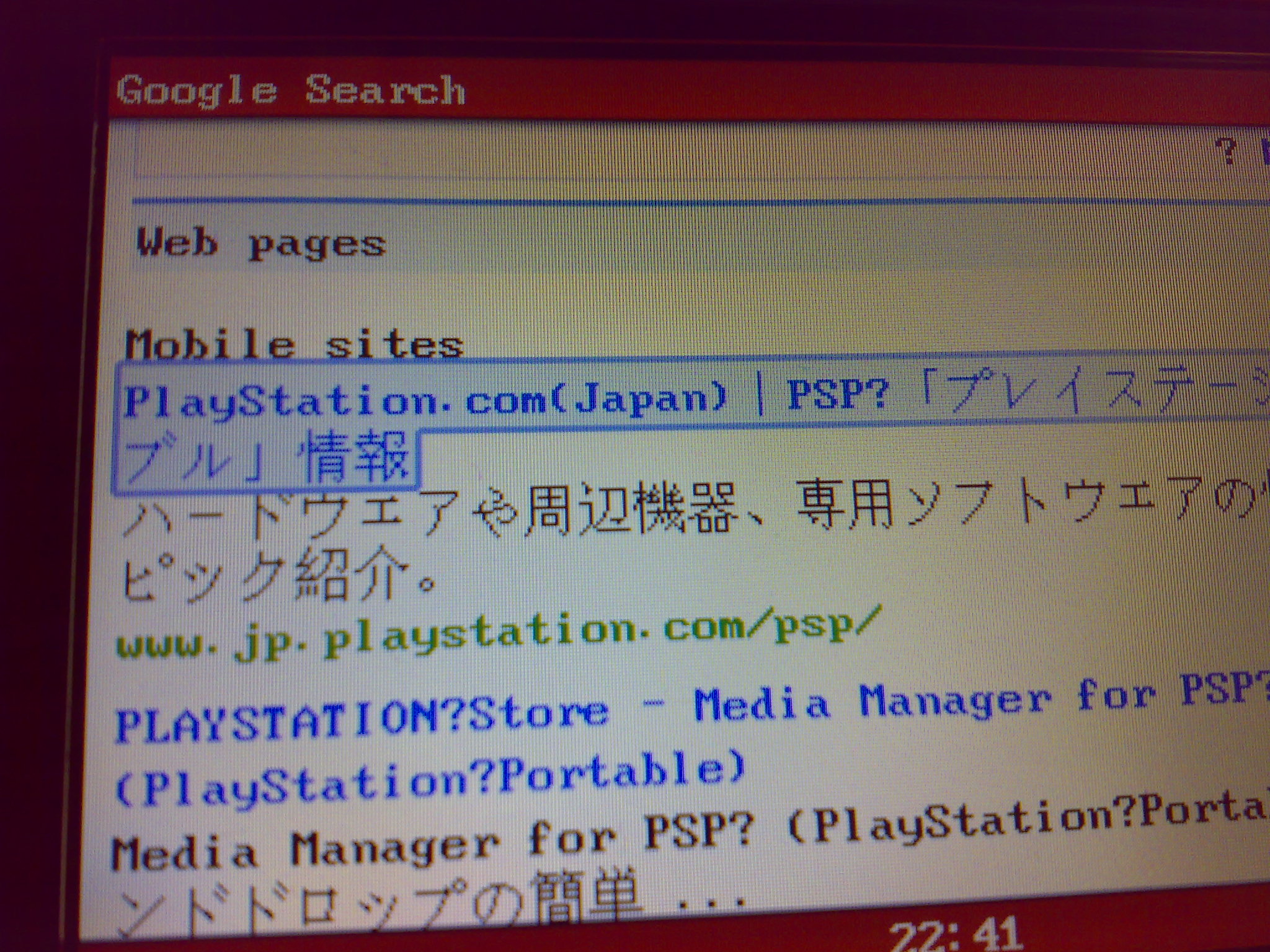Click the question mark symbol near the search box
1270x952 pixels.
pos(1225,151)
